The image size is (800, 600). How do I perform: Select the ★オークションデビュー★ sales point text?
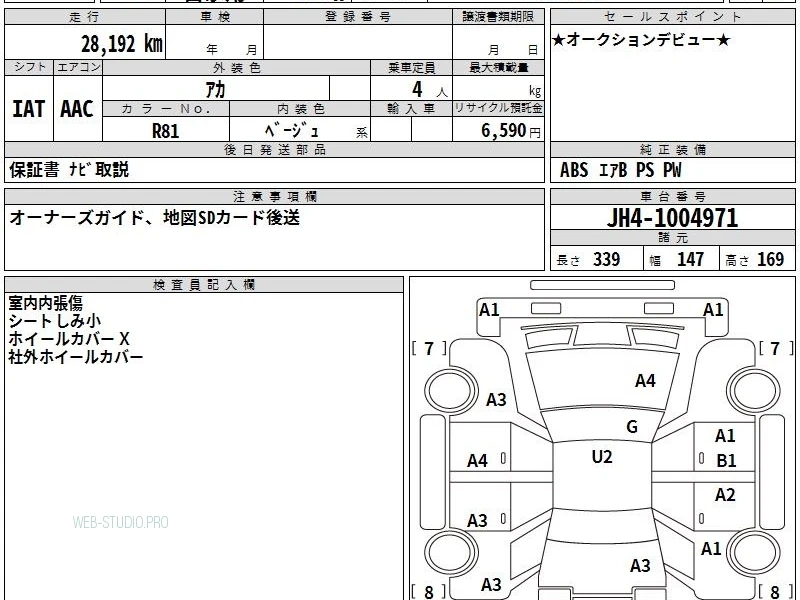641,40
